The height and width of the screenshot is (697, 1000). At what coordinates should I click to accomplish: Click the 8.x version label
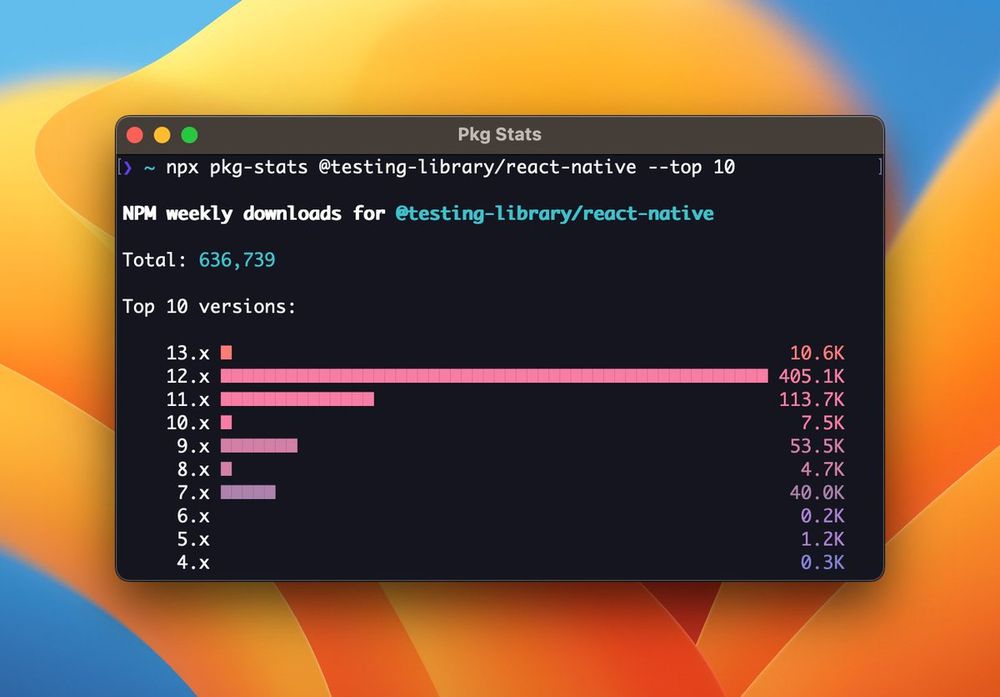193,469
